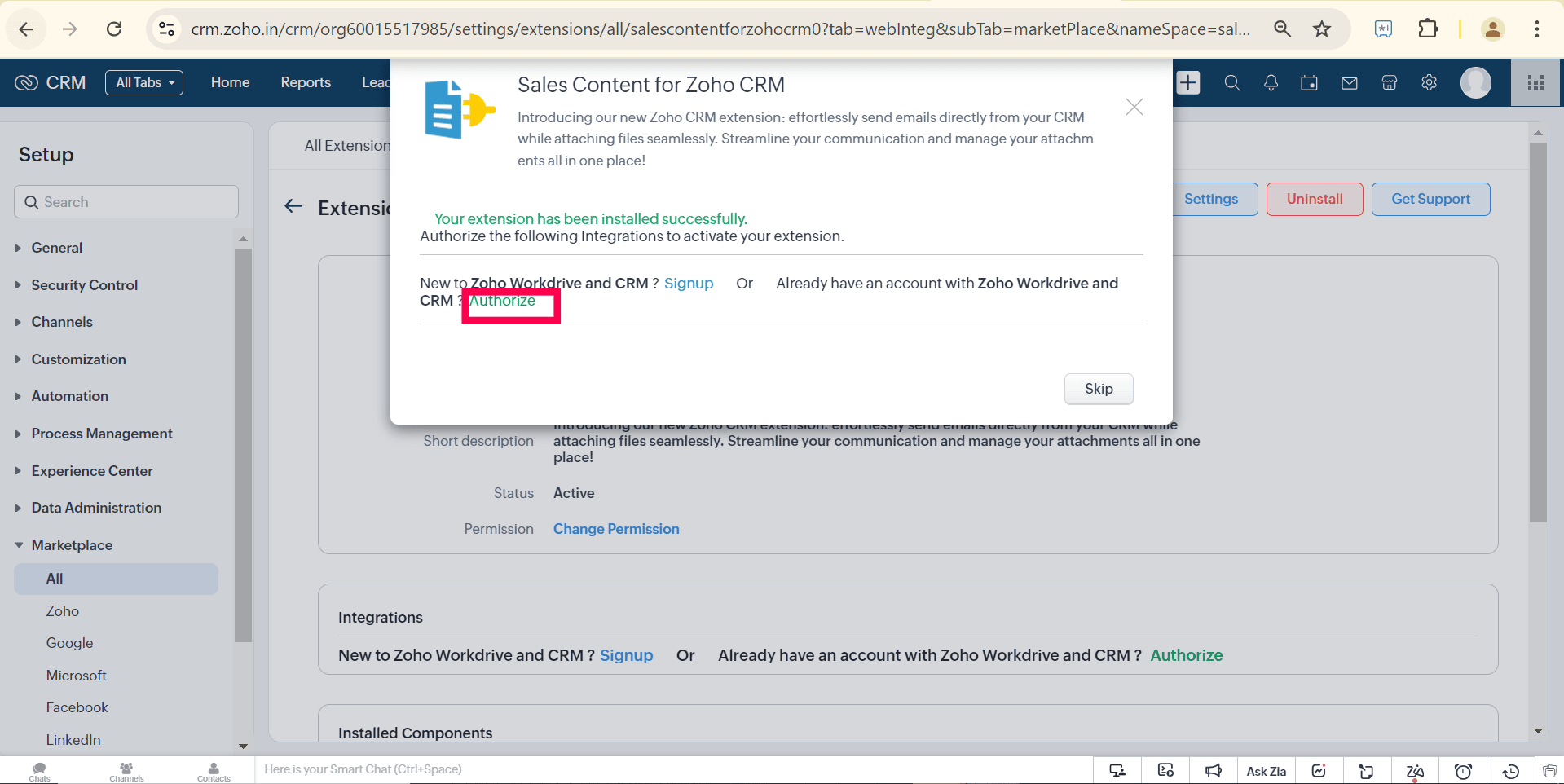Click the browser back arrow

(26, 29)
